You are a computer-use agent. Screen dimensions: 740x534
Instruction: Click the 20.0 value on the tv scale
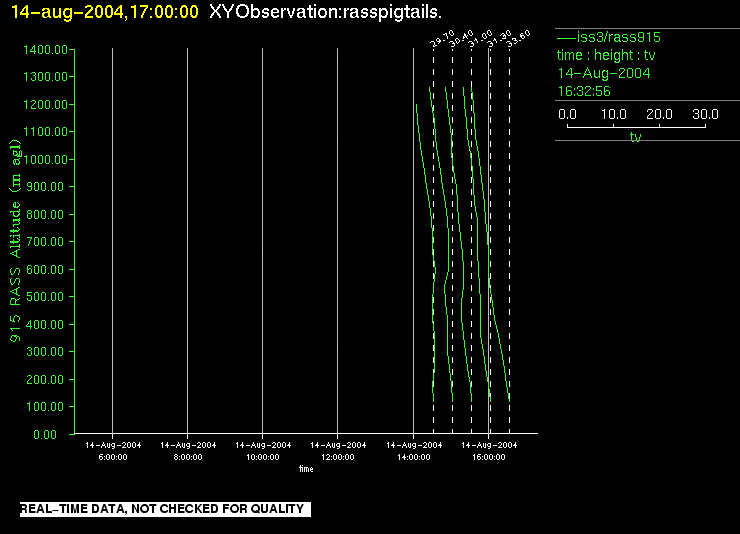tap(659, 114)
